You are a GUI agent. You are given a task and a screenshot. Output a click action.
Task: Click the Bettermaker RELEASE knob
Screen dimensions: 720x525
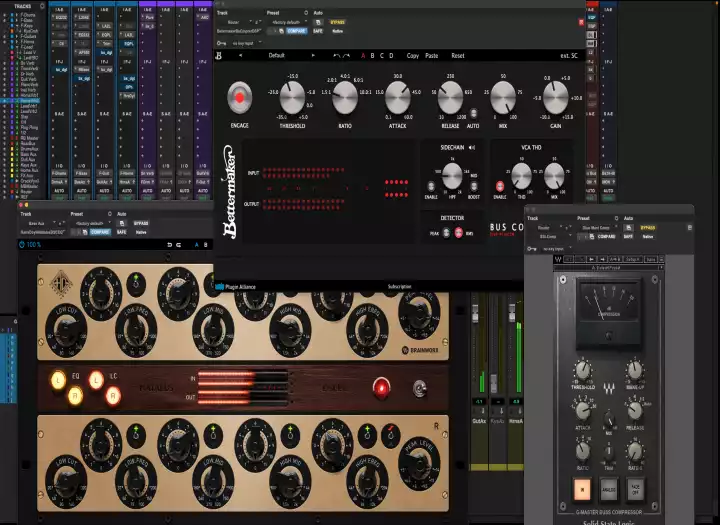point(450,97)
